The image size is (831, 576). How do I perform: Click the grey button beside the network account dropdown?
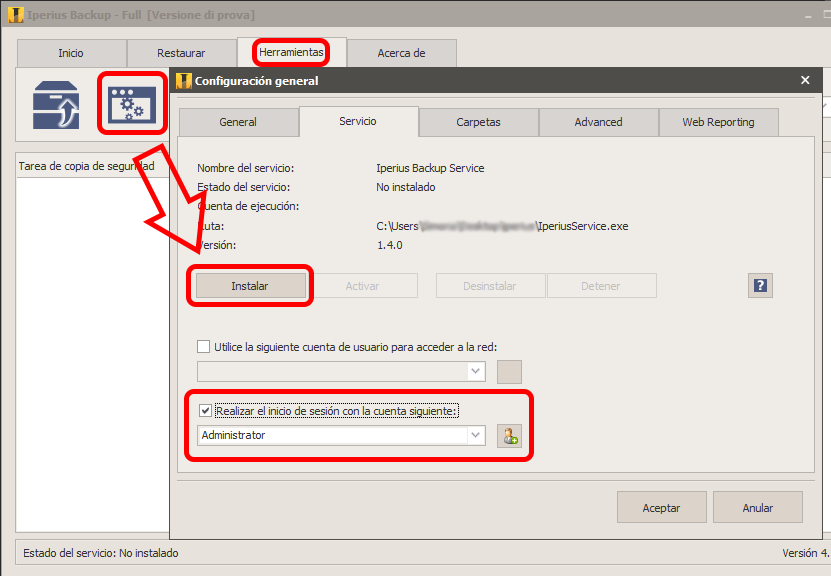pyautogui.click(x=509, y=371)
